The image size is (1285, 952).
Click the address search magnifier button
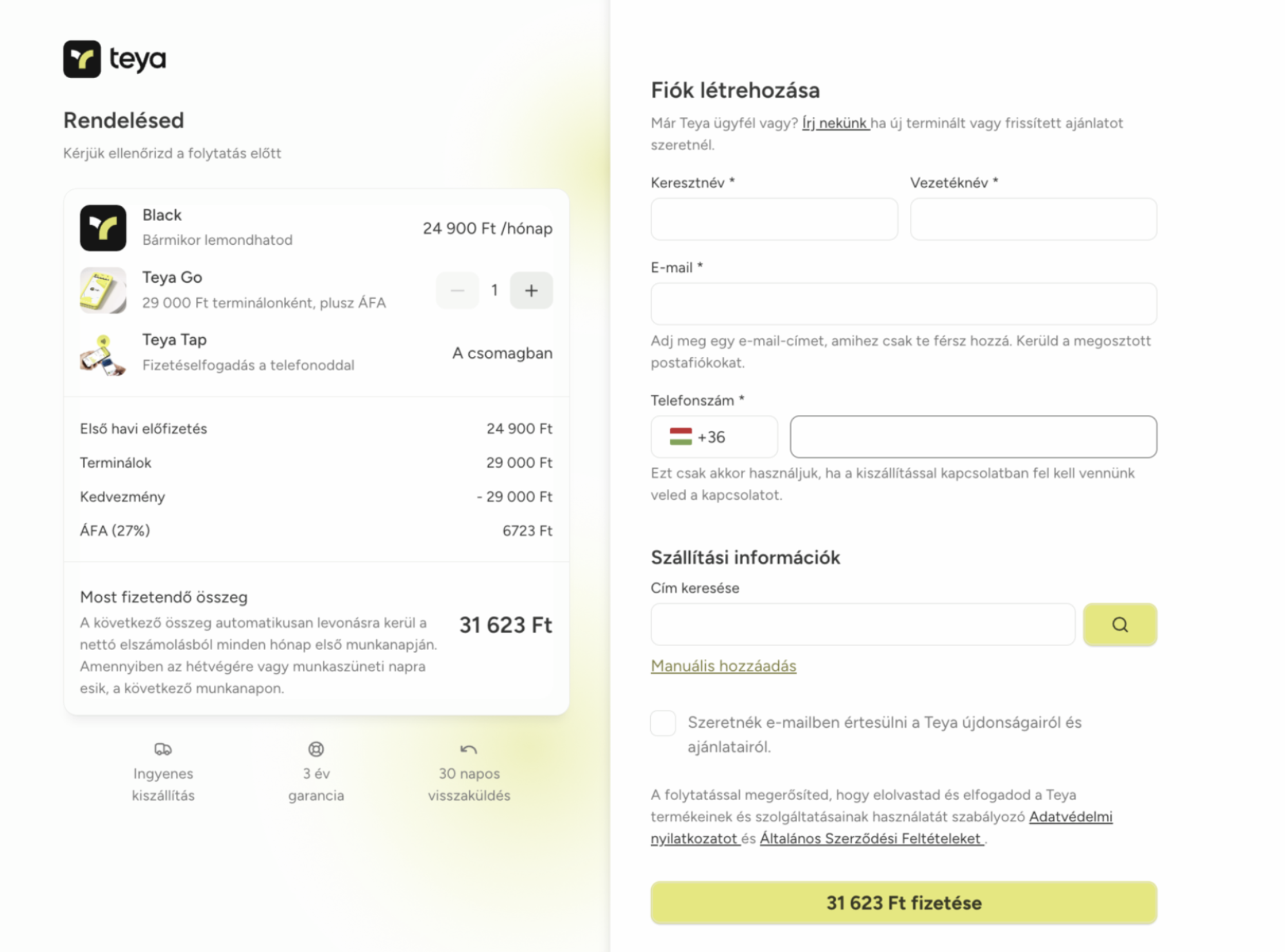[1119, 624]
